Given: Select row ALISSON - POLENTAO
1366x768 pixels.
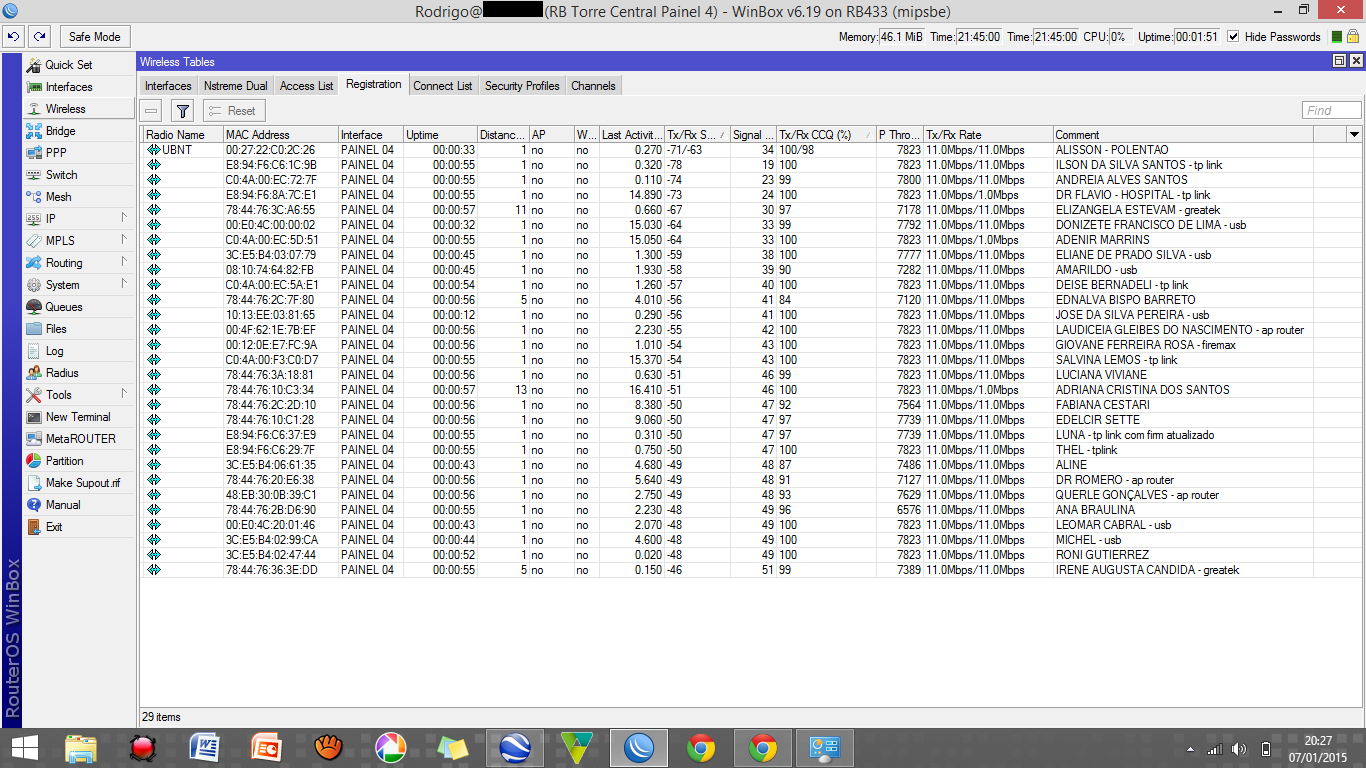Looking at the screenshot, I should coord(751,150).
